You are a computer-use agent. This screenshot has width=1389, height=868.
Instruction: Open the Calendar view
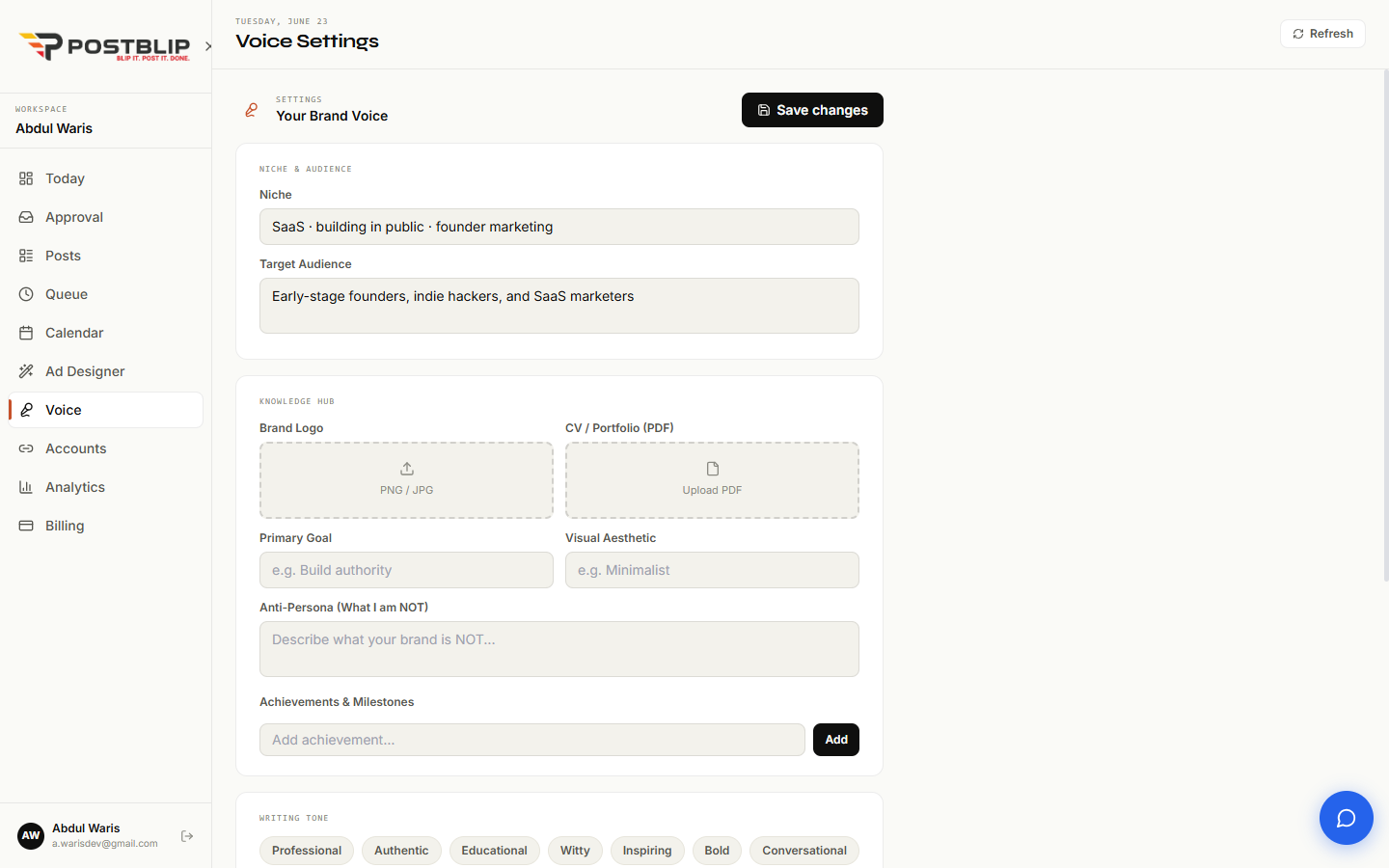coord(106,333)
